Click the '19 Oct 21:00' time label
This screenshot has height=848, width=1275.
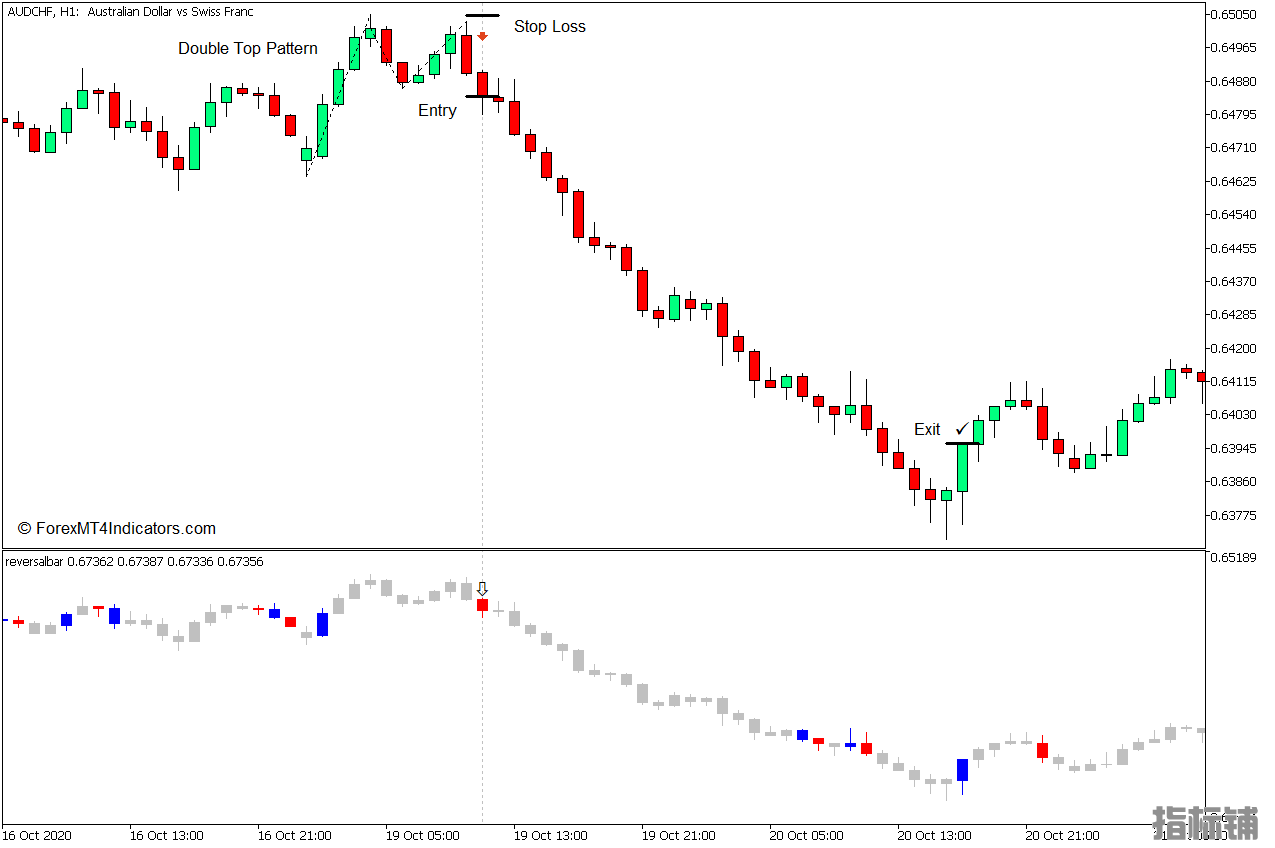678,835
